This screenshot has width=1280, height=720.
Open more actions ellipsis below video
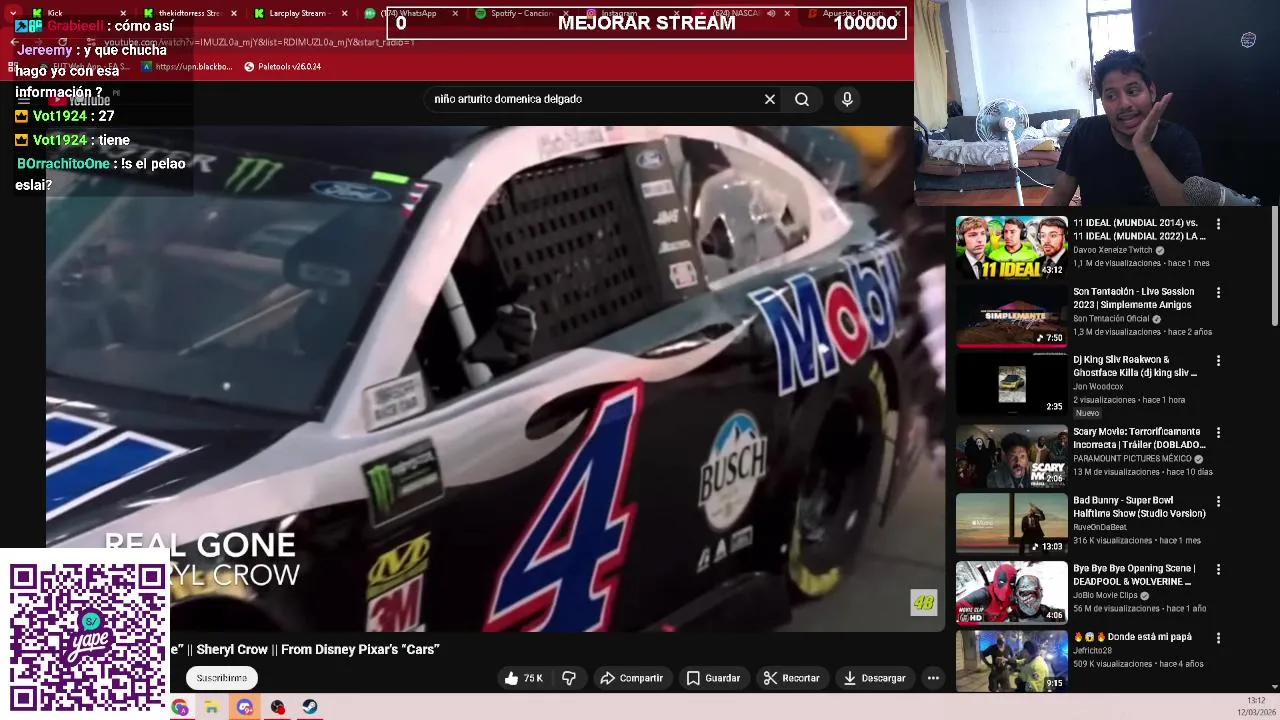click(933, 678)
